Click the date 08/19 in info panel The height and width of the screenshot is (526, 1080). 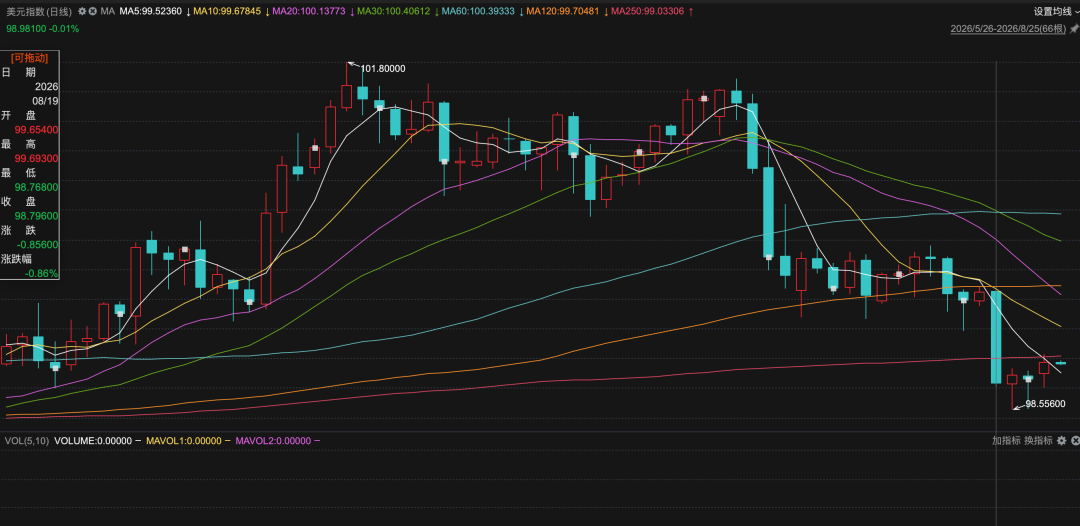coord(45,101)
